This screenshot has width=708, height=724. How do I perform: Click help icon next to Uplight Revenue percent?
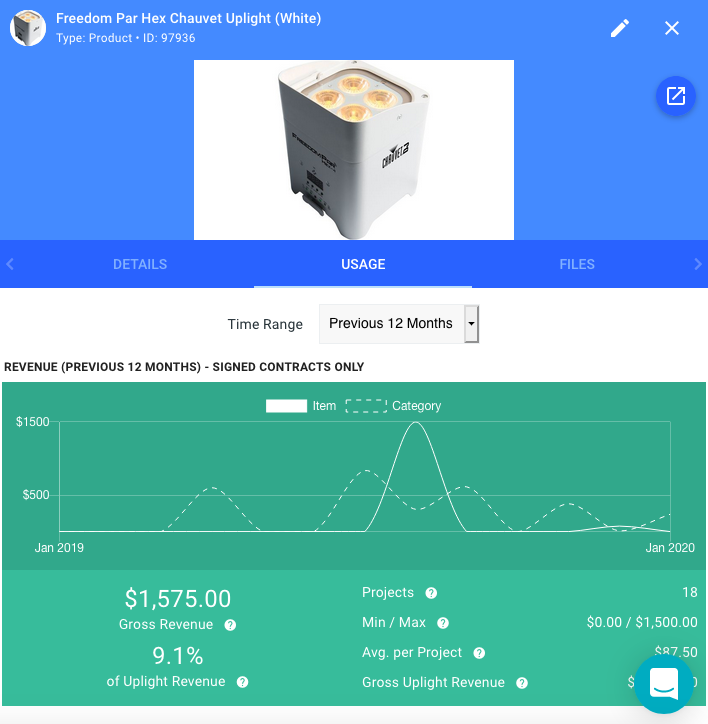click(242, 682)
